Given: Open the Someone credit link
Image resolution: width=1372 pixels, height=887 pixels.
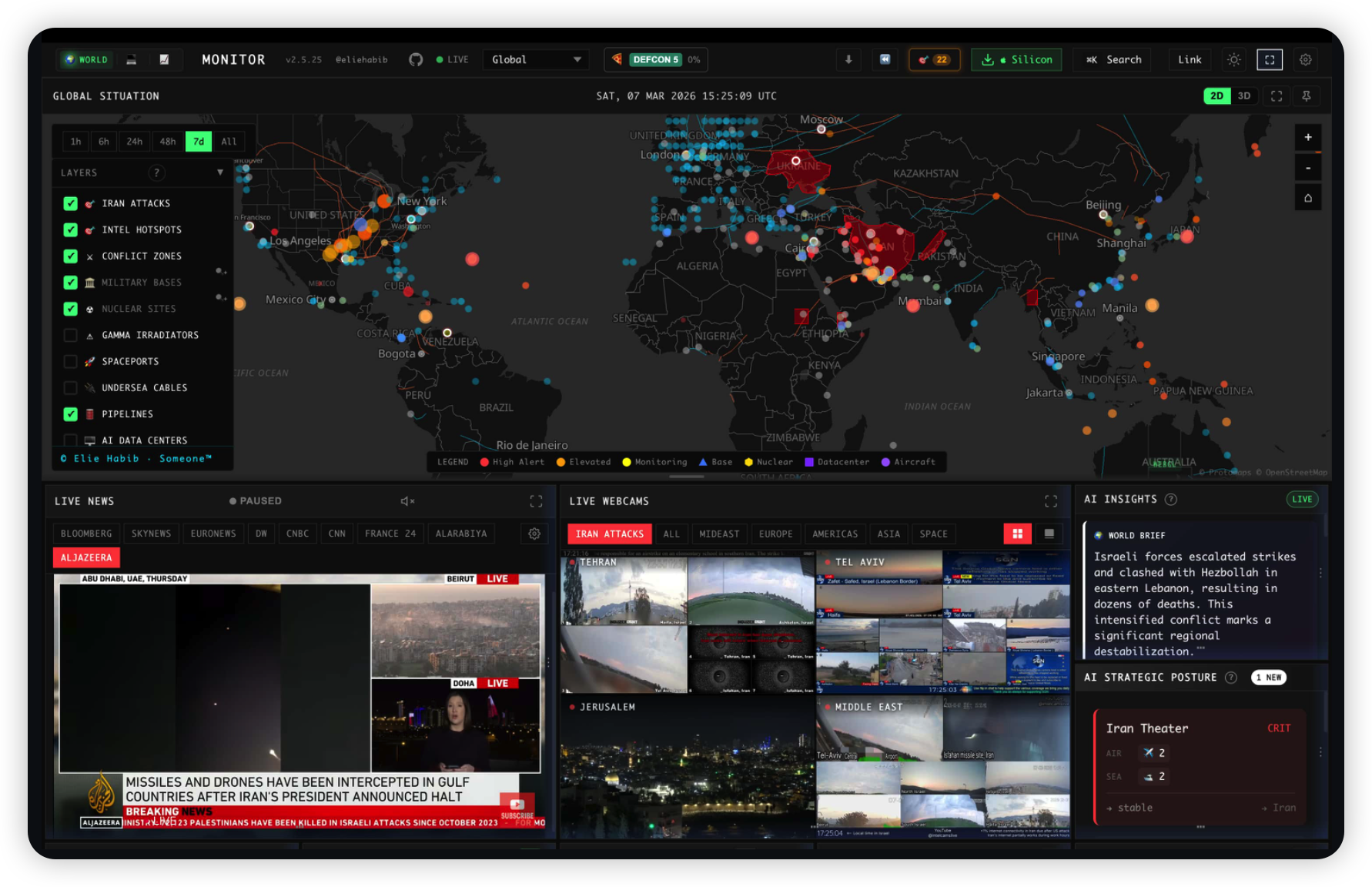Looking at the screenshot, I should click(x=185, y=458).
